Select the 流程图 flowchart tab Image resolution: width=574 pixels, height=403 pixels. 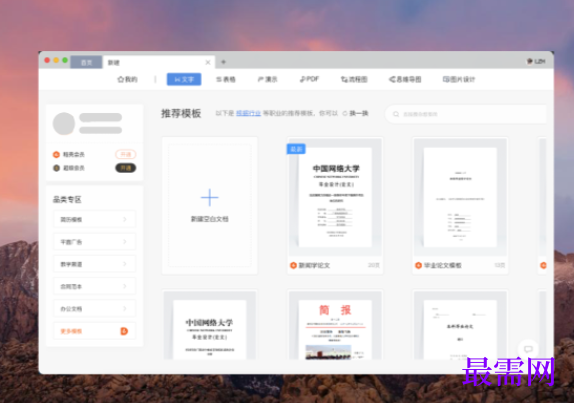pyautogui.click(x=354, y=79)
